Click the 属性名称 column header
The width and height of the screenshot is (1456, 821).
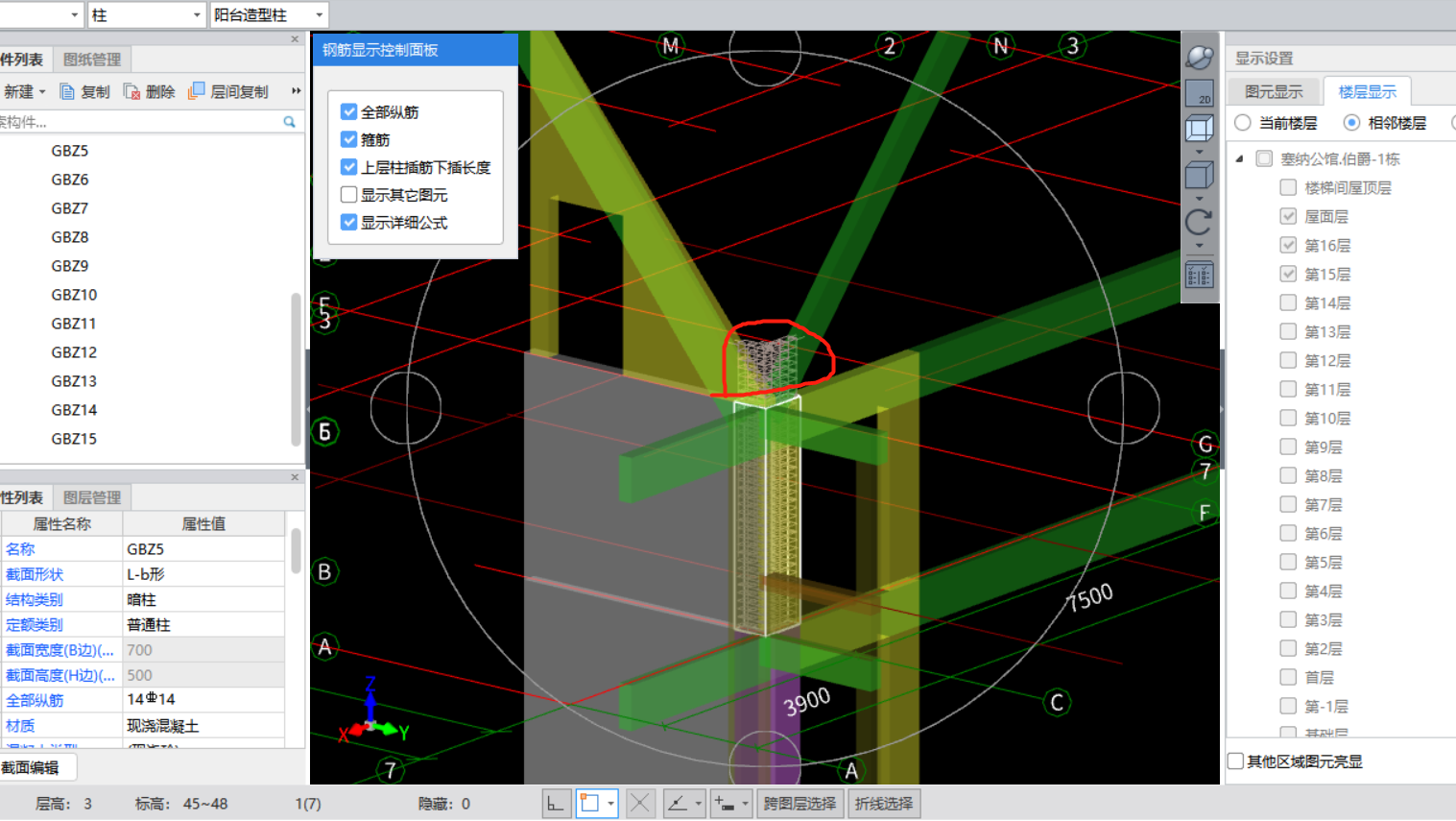[62, 523]
